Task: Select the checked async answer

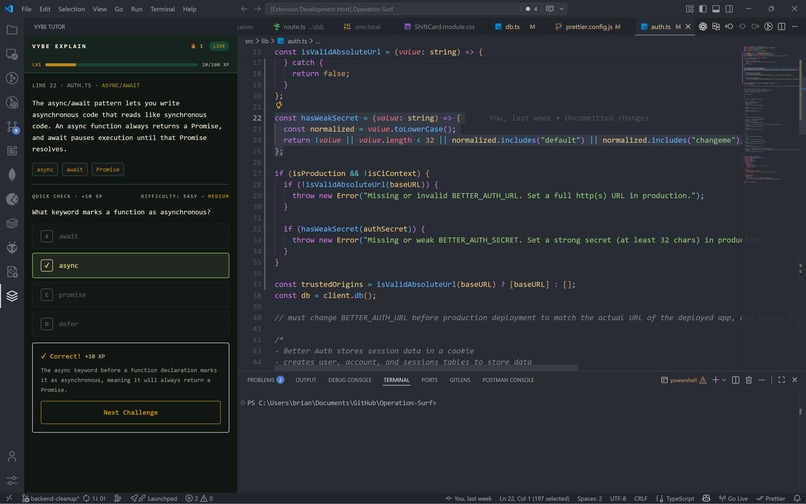Action: [131, 265]
